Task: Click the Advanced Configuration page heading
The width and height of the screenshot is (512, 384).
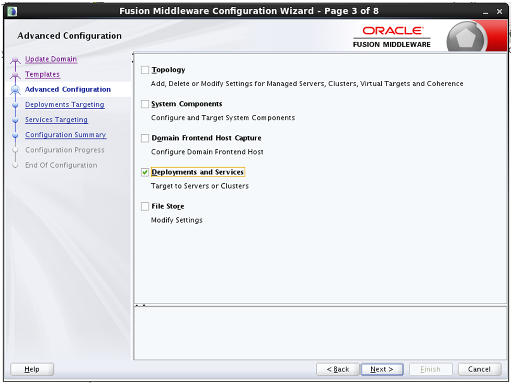Action: coord(69,36)
